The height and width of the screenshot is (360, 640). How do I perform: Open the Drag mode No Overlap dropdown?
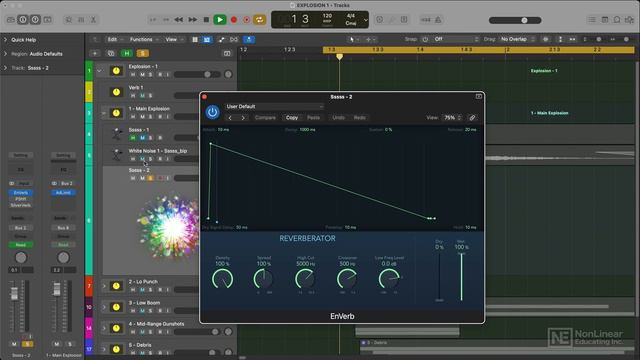(x=517, y=39)
